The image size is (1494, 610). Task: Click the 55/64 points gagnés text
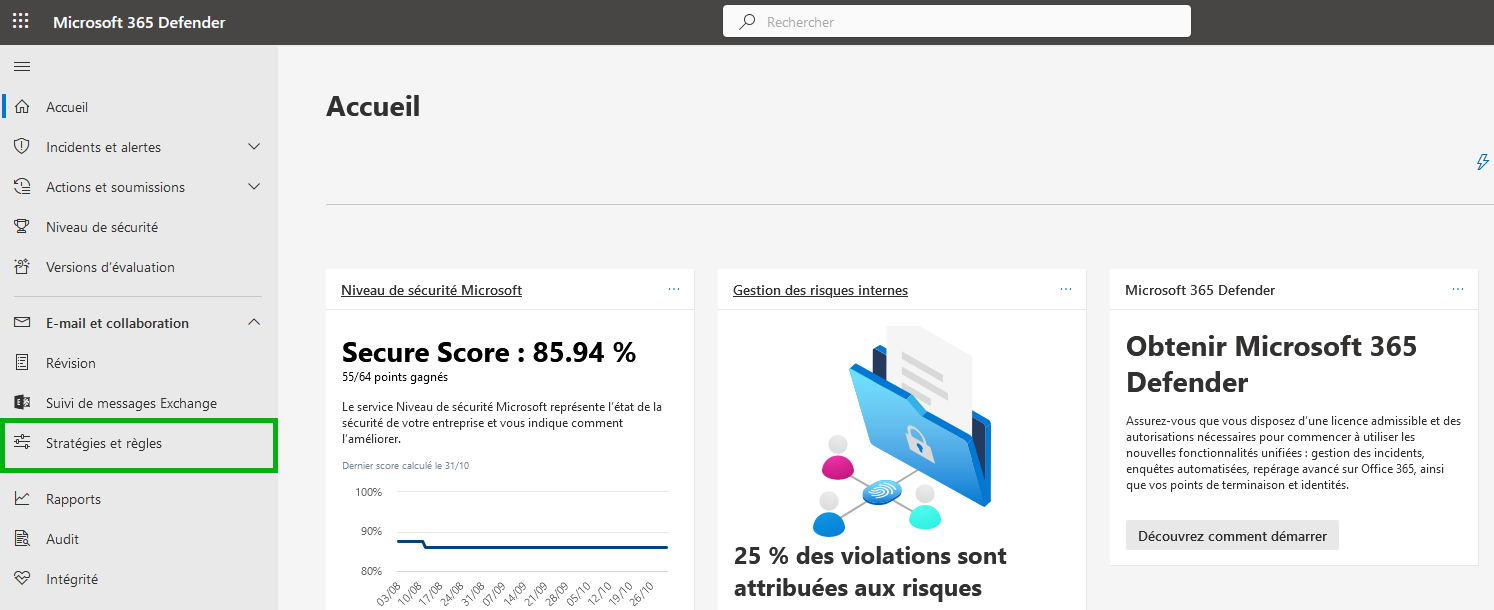[395, 377]
